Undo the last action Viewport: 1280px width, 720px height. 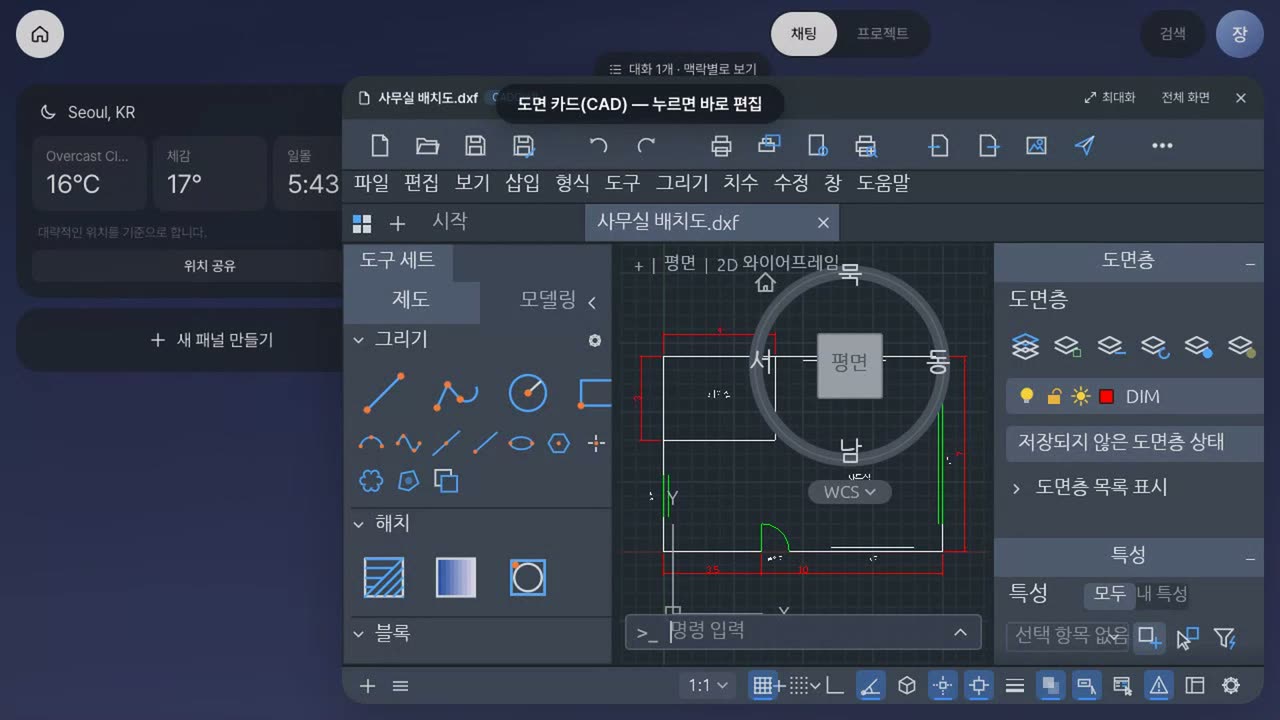pyautogui.click(x=598, y=146)
